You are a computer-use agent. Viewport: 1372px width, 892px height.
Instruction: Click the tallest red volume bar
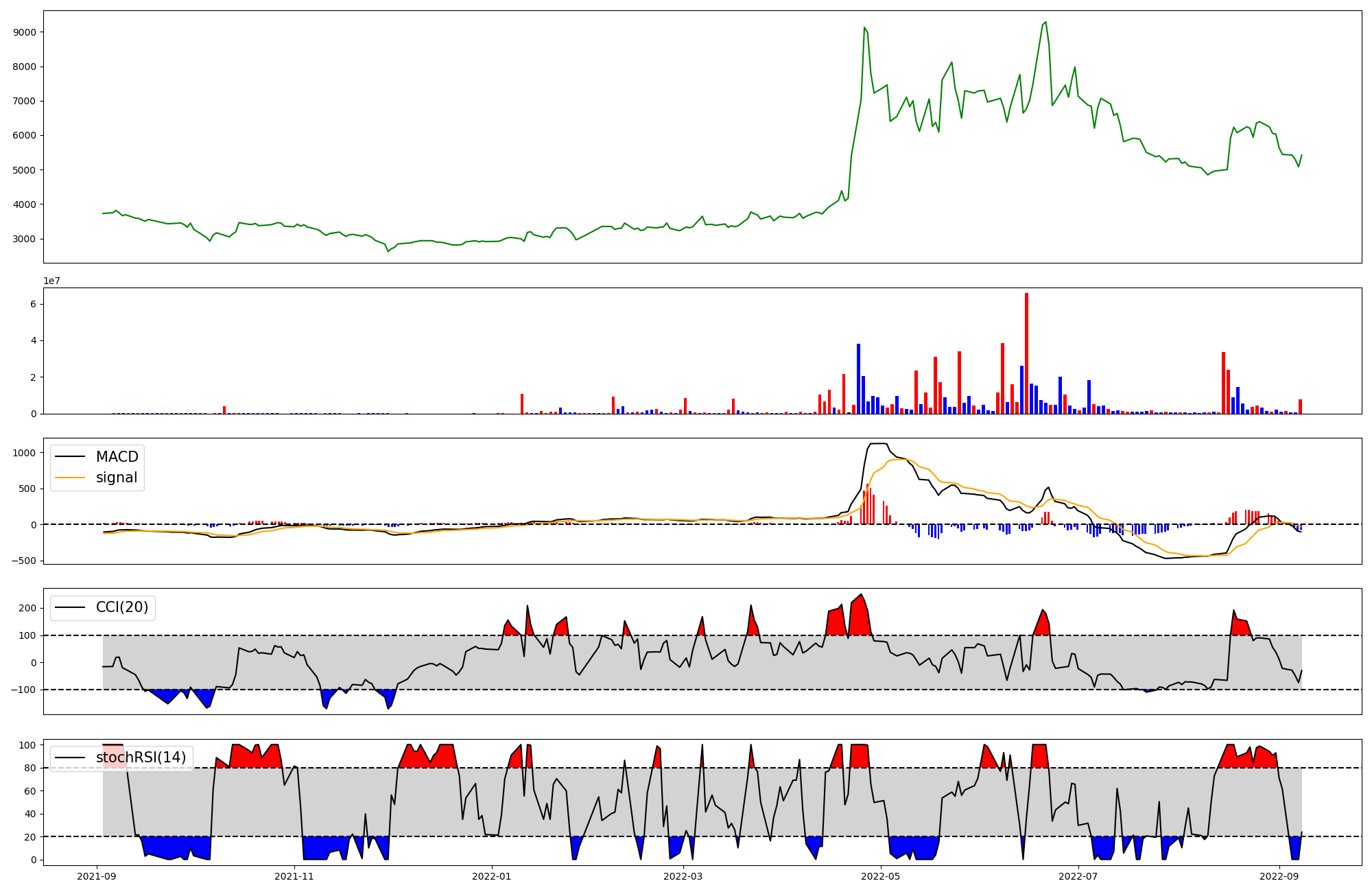point(1026,353)
